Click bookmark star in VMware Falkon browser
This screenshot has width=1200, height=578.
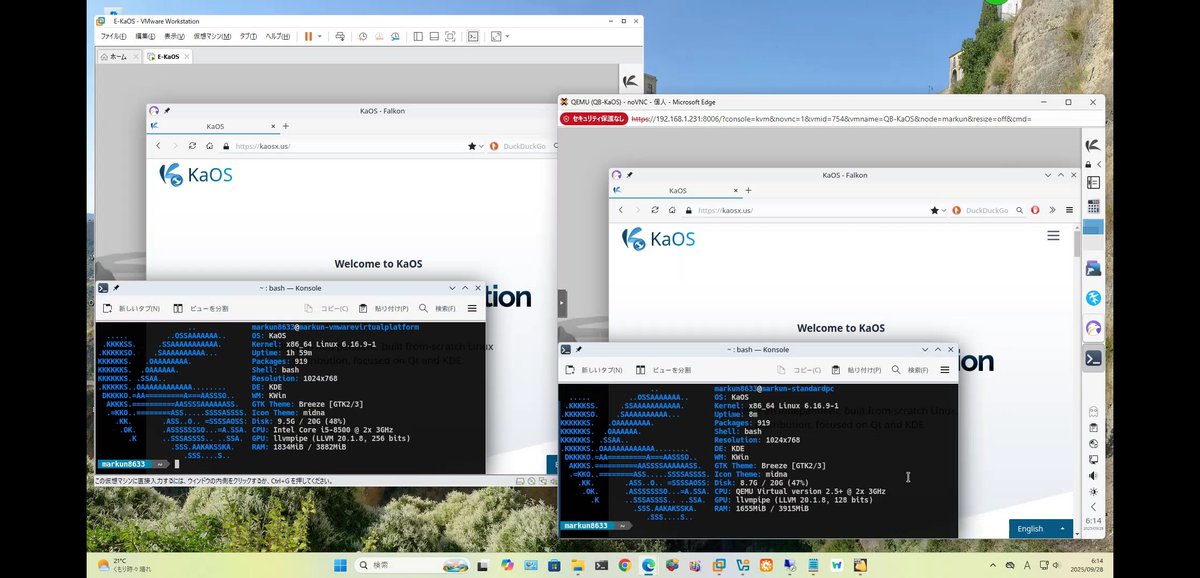(472, 146)
